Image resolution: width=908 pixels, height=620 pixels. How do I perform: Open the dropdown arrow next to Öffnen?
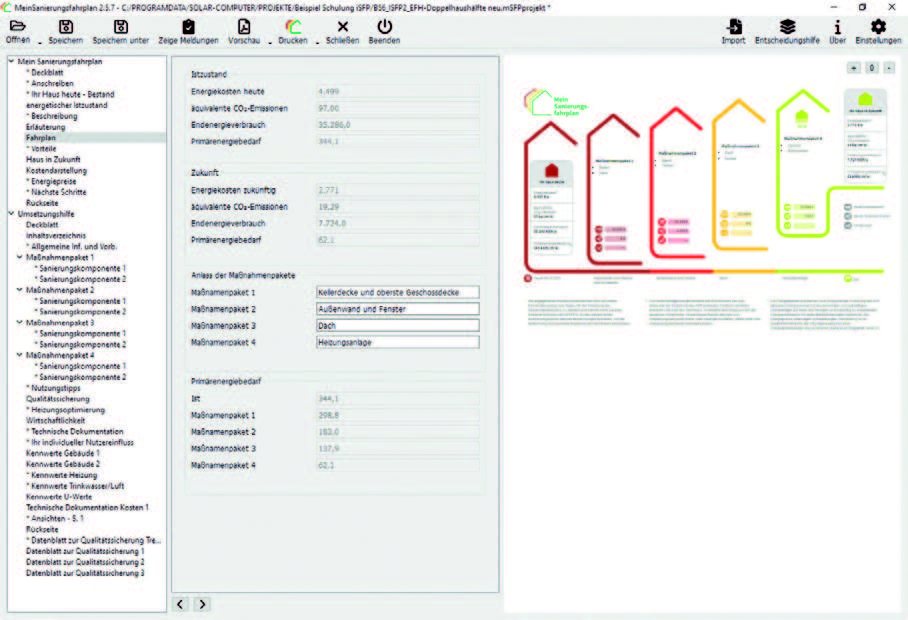(x=39, y=42)
